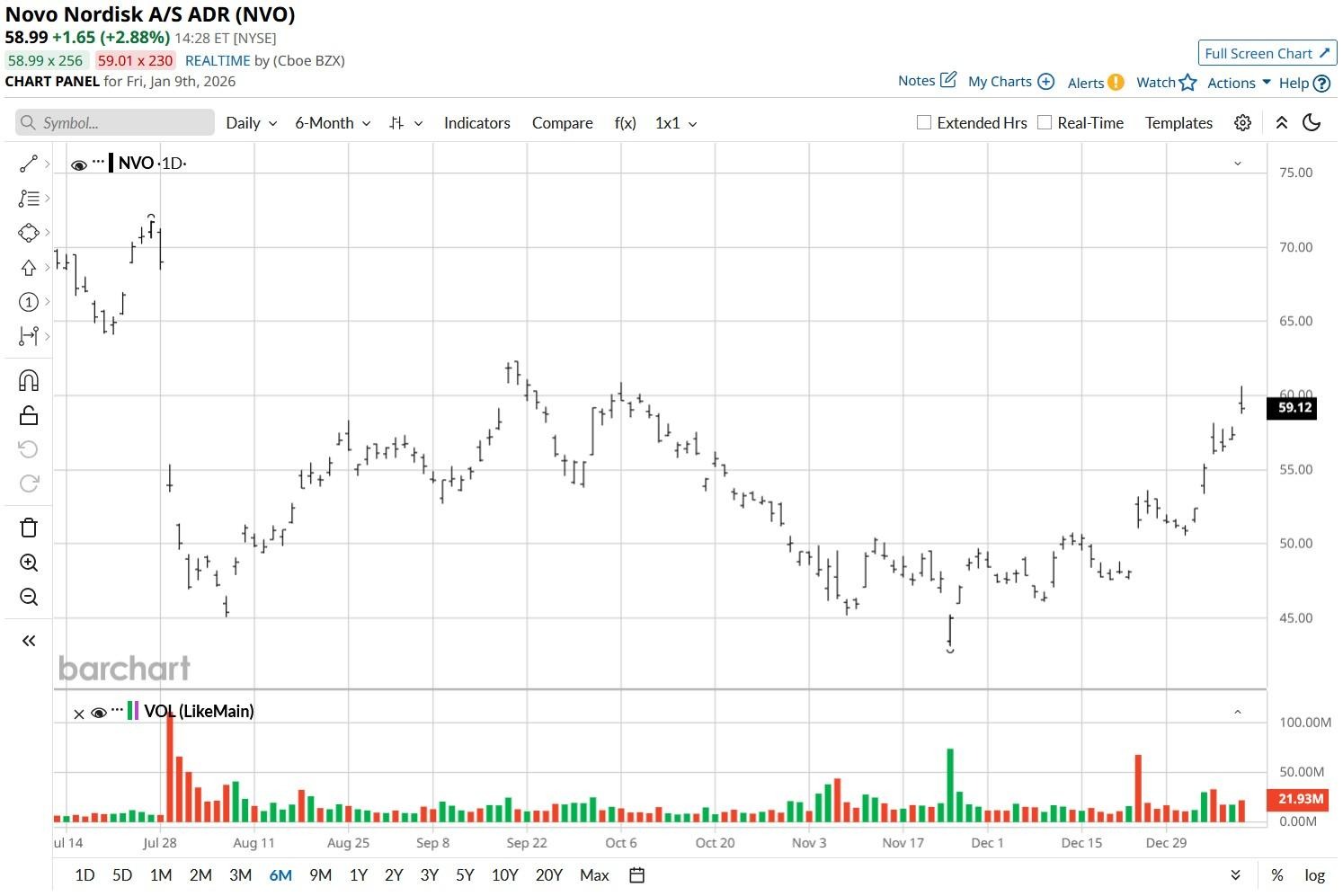The width and height of the screenshot is (1343, 896).
Task: Open the Daily frequency dropdown
Action: [251, 123]
